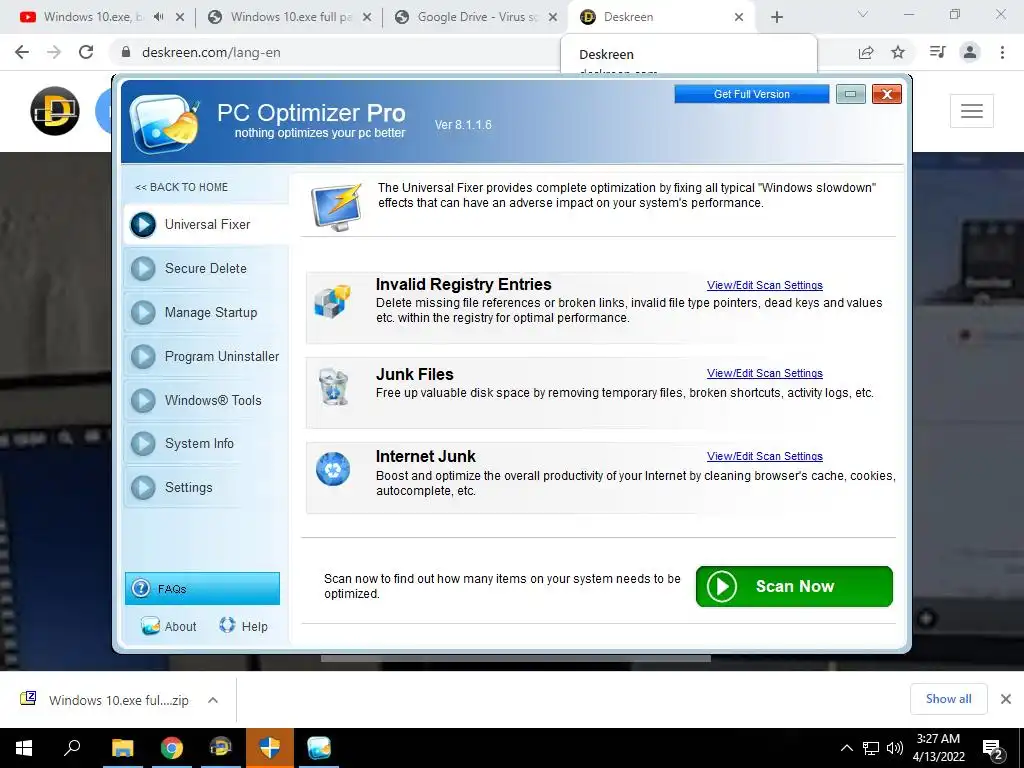Click the Program Uninstaller play icon
1024x768 pixels.
coord(143,357)
